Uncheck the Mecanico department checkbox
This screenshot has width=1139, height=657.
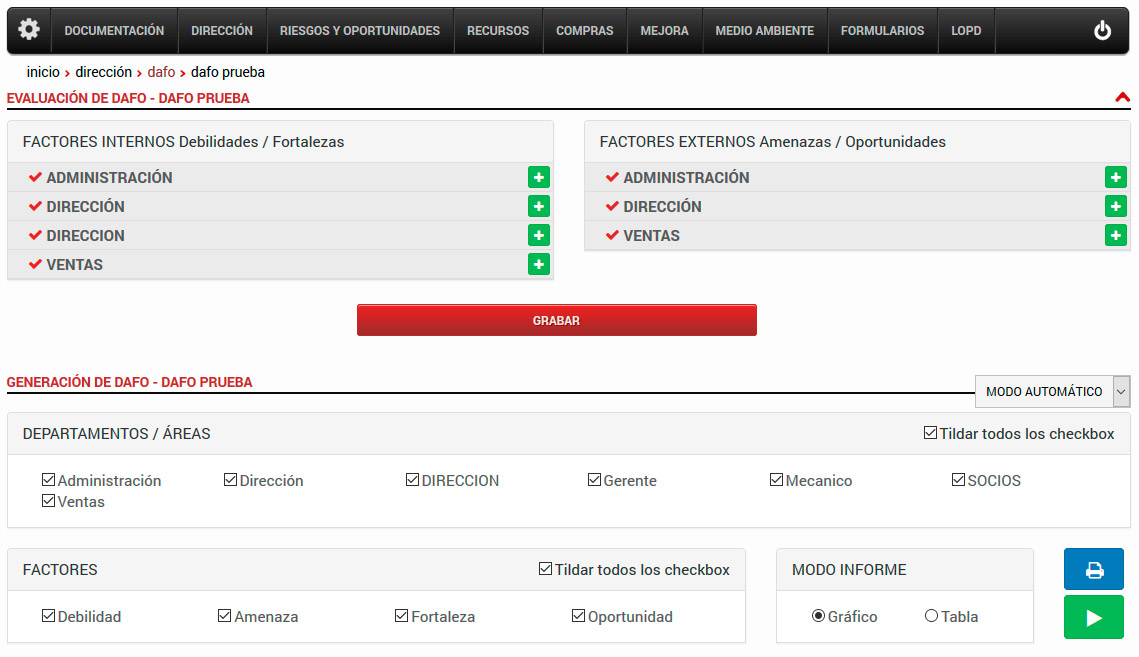[776, 480]
